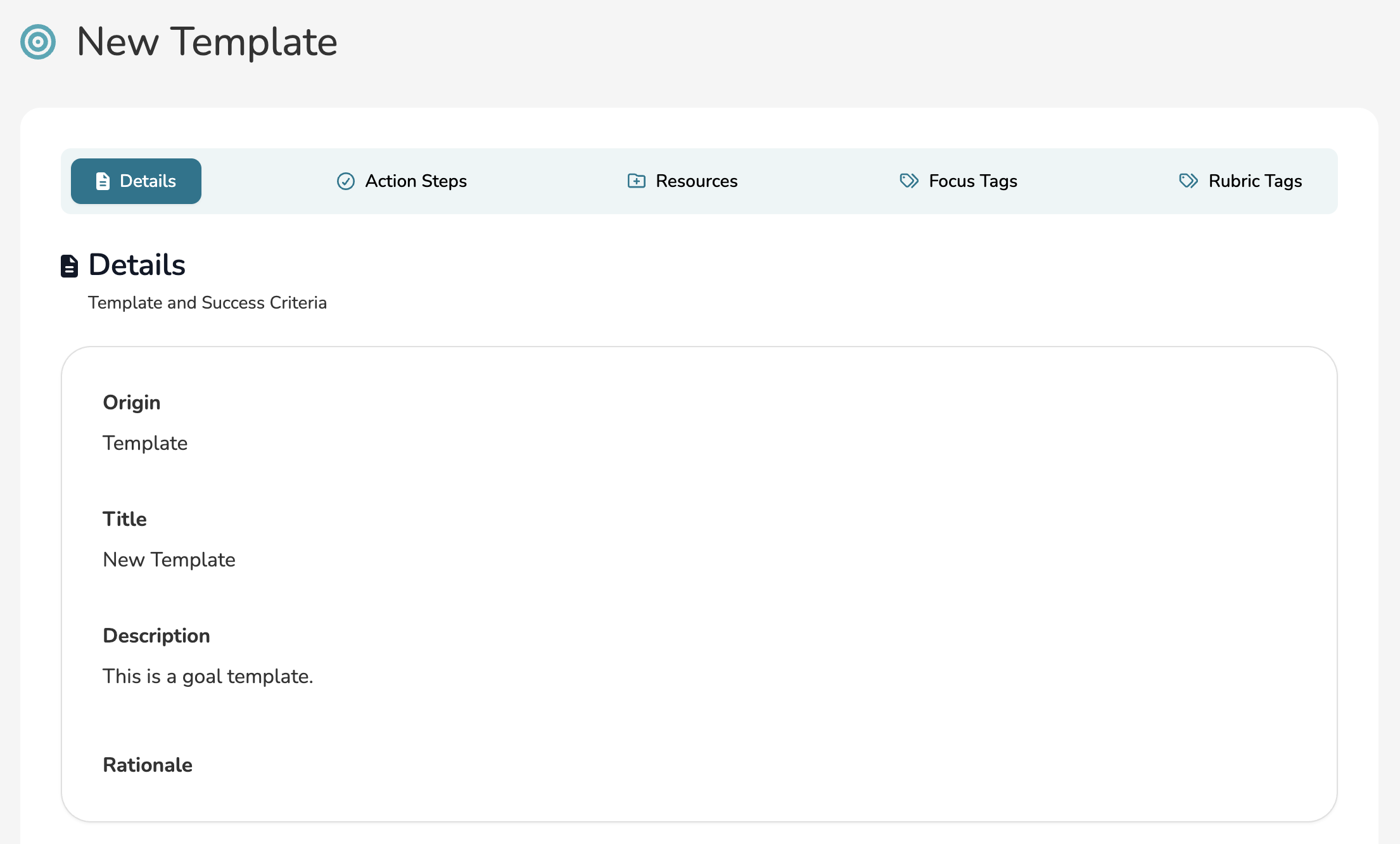The image size is (1400, 844).
Task: Click the Rationale field label
Action: [148, 765]
